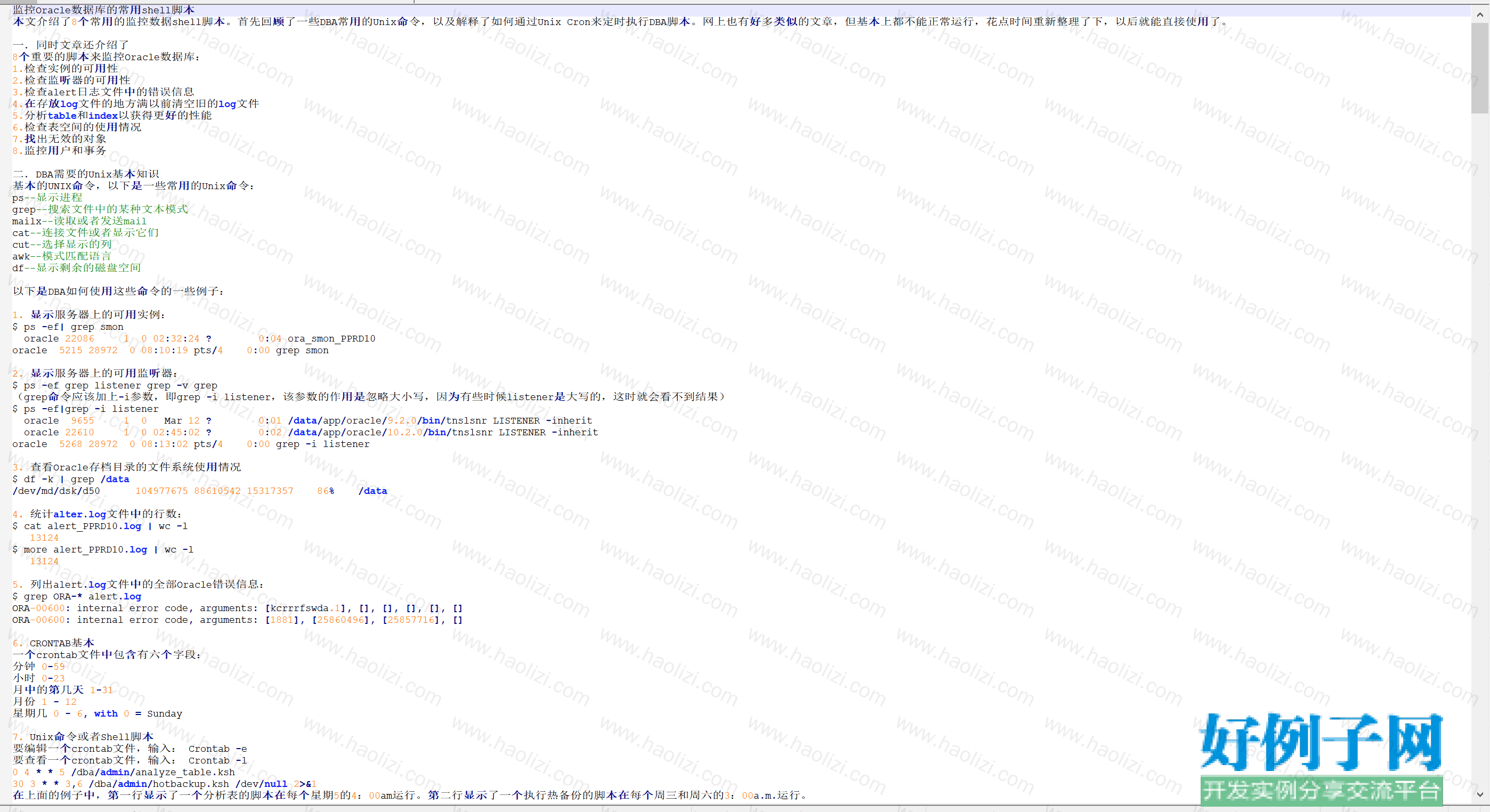Click the vertical scrollbar down arrow
1490x812 pixels.
[x=1479, y=794]
